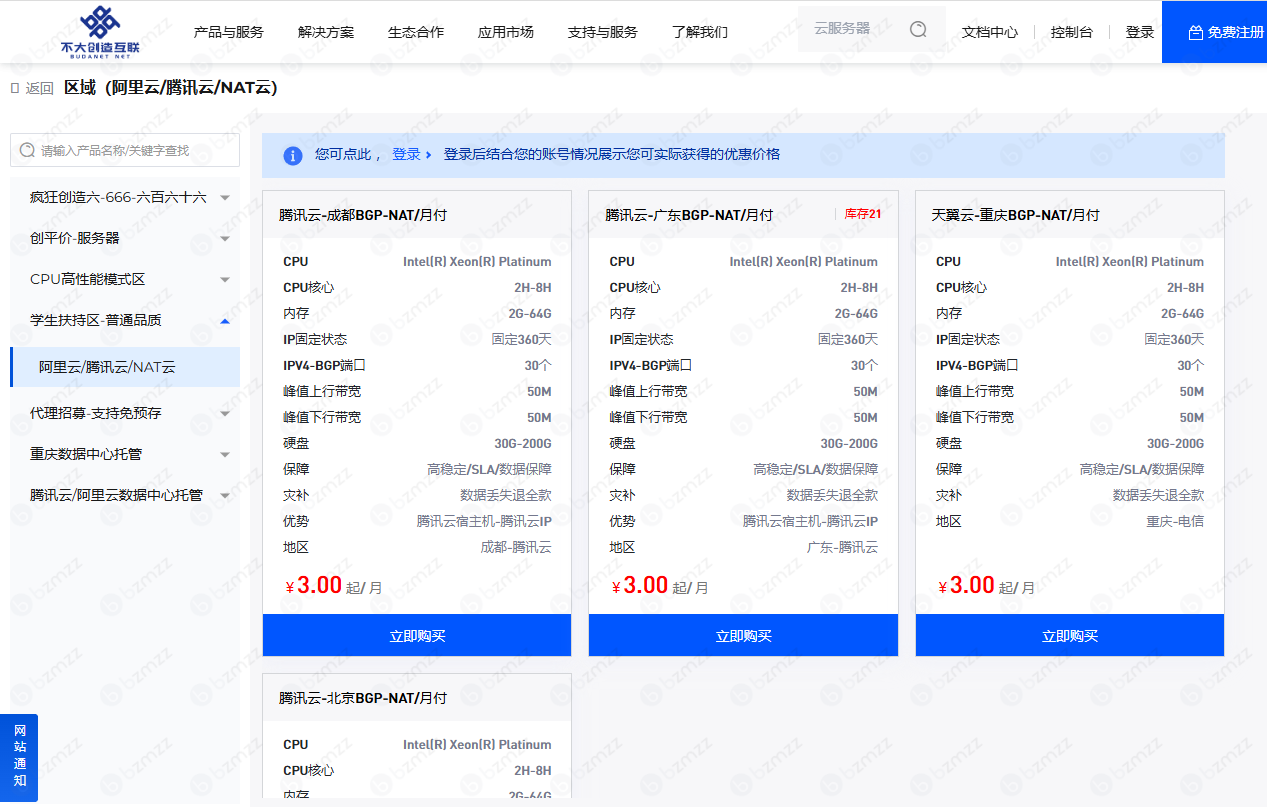
Task: Open the 控制台 console link
Action: [1072, 32]
